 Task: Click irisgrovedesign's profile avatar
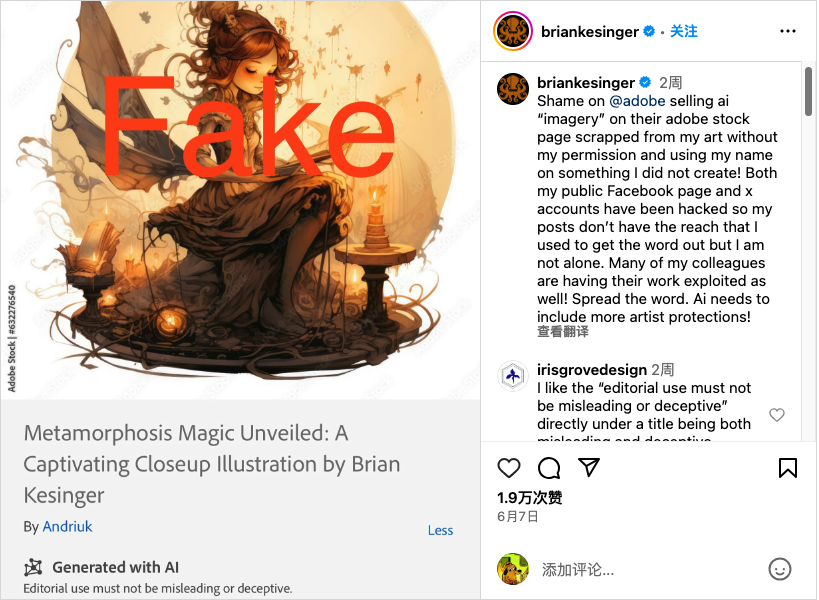click(513, 376)
